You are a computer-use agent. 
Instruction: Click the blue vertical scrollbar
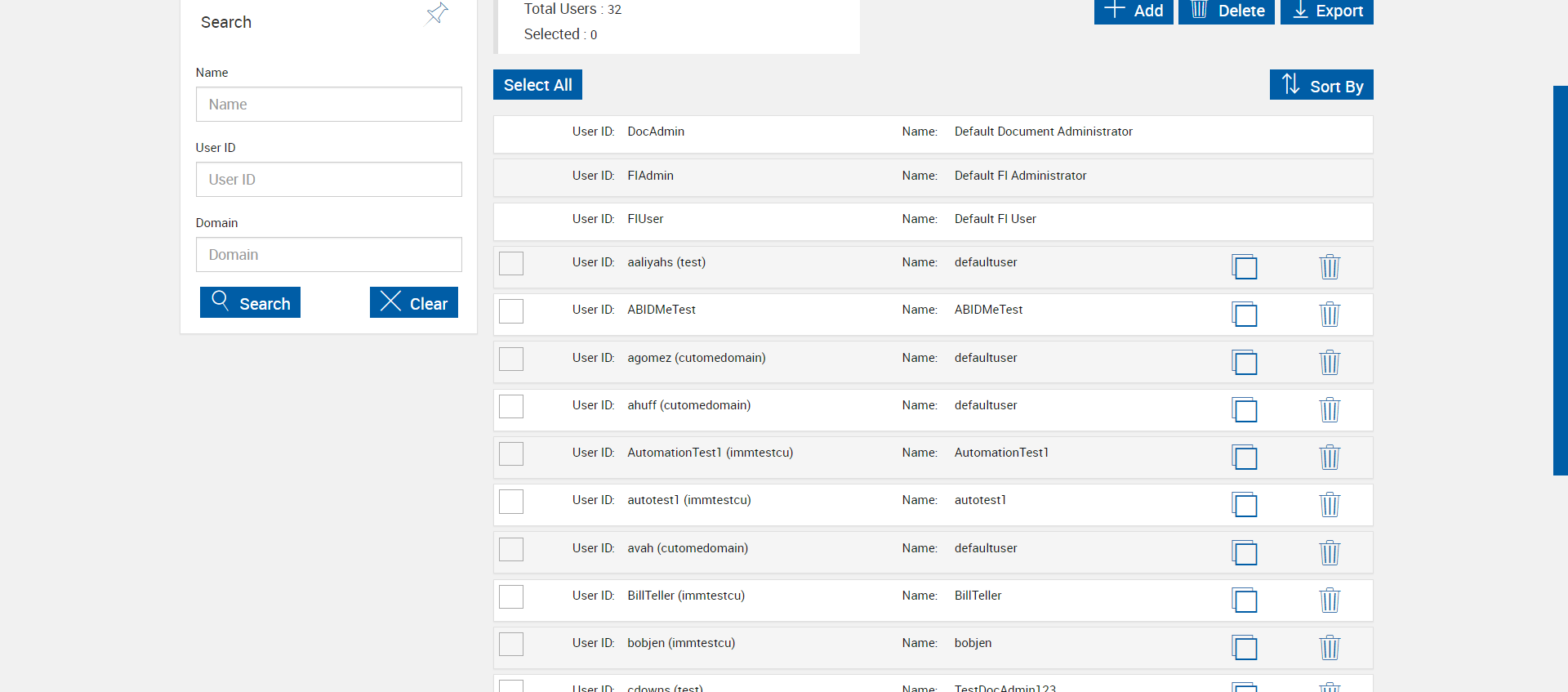pos(1561,280)
